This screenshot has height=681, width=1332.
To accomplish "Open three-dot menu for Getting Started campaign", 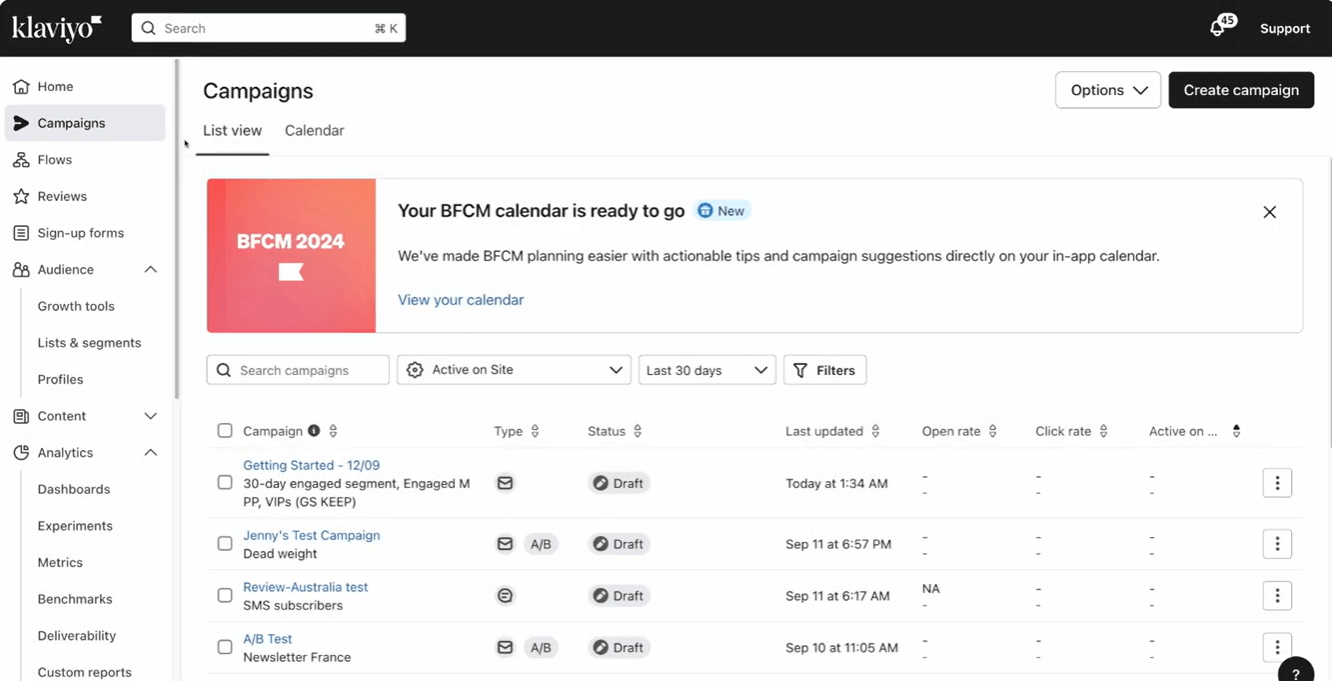I will [x=1277, y=483].
